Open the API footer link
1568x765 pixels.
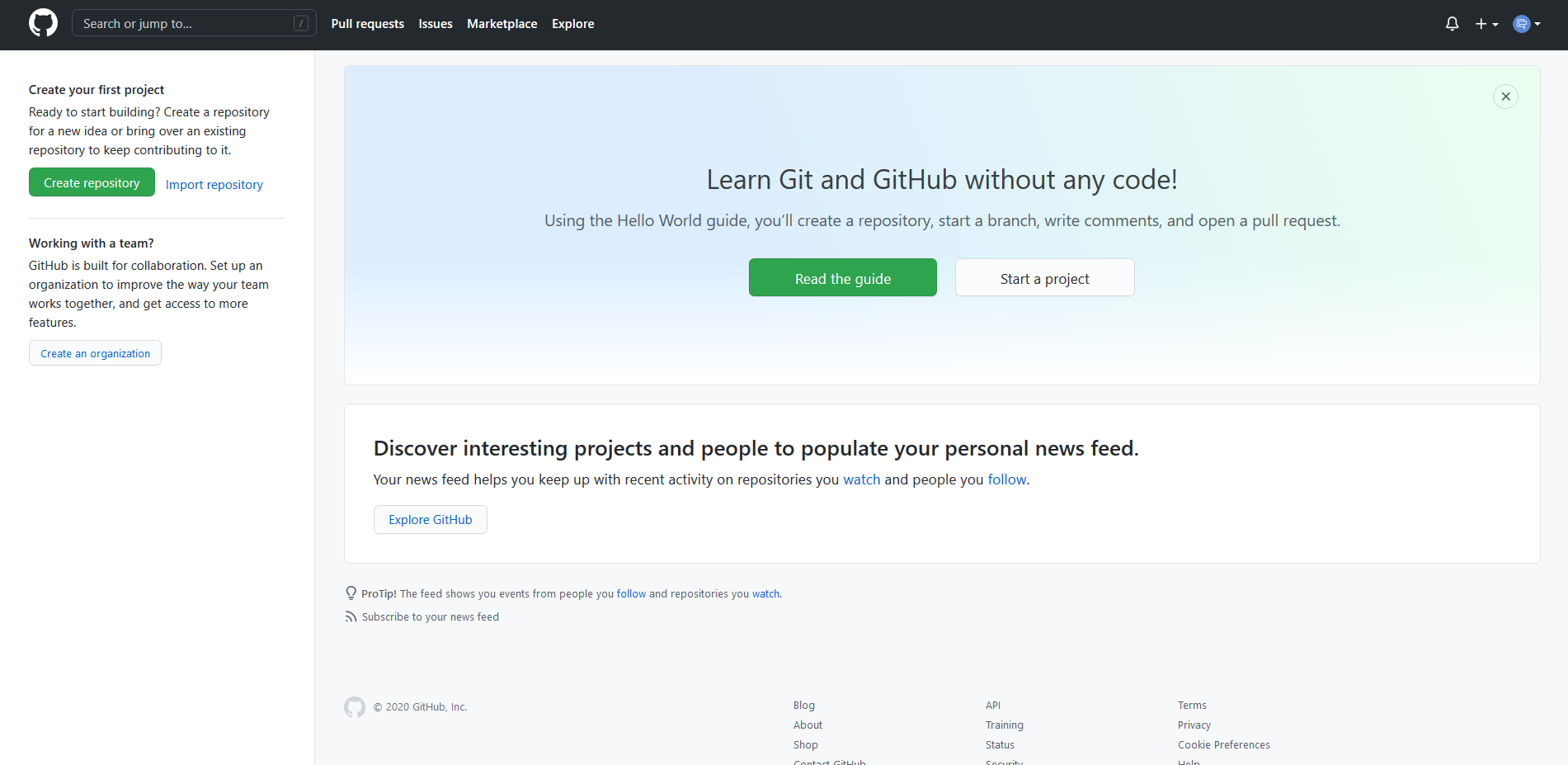[993, 706]
